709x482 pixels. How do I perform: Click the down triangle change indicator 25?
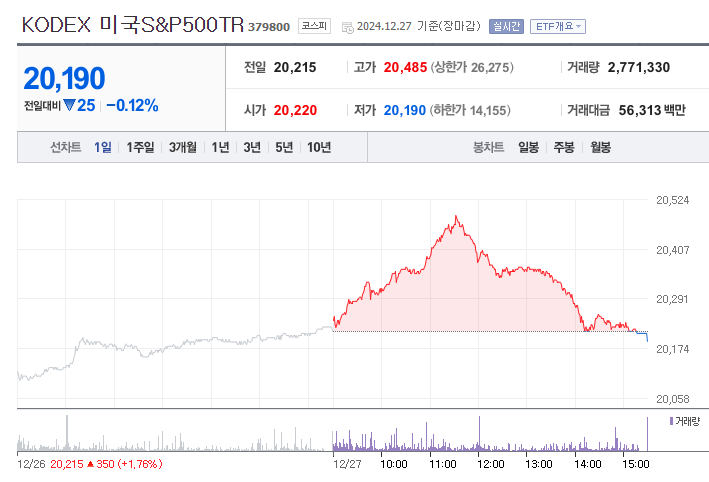coord(80,105)
